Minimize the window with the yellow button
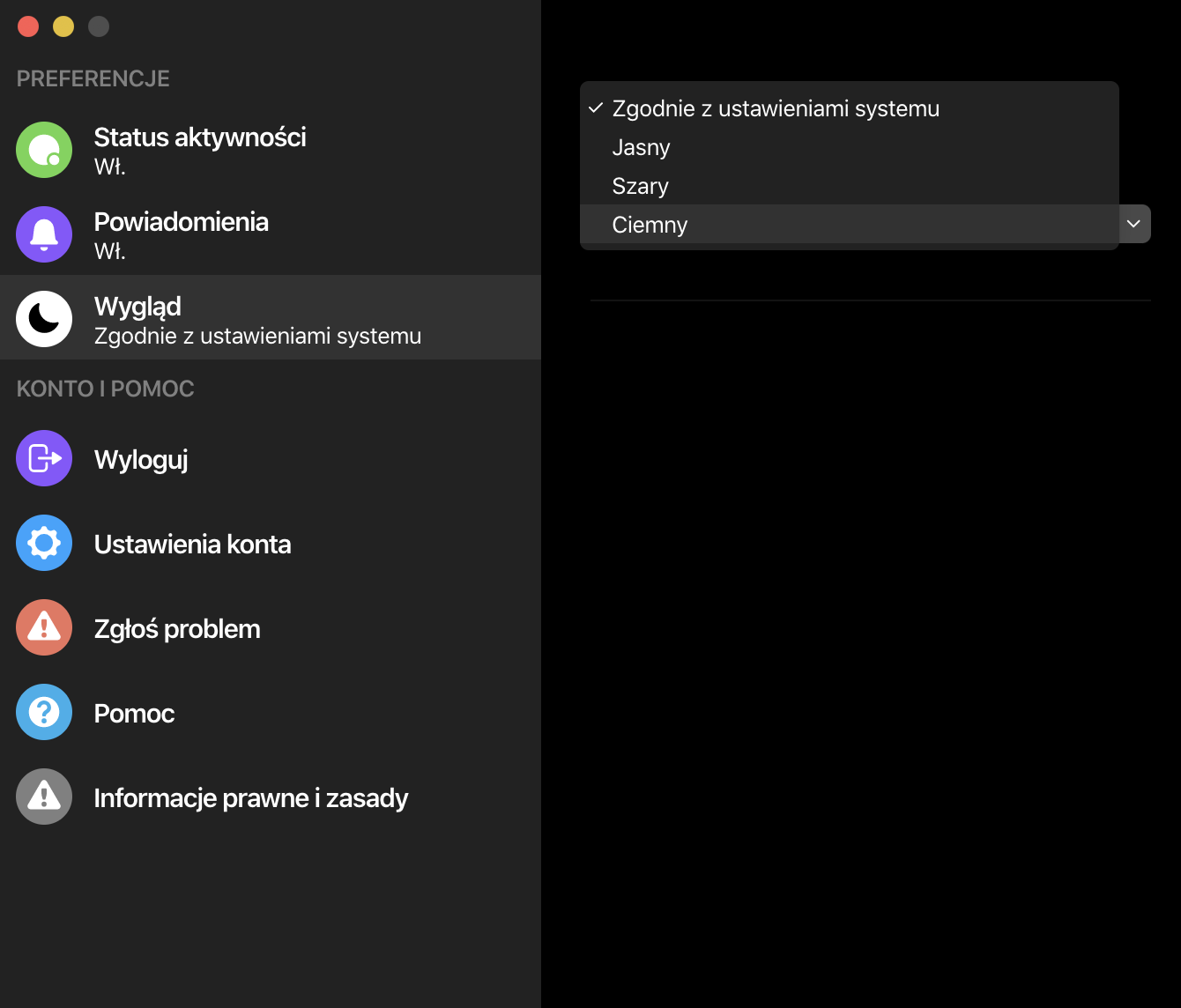The width and height of the screenshot is (1181, 1008). point(63,26)
